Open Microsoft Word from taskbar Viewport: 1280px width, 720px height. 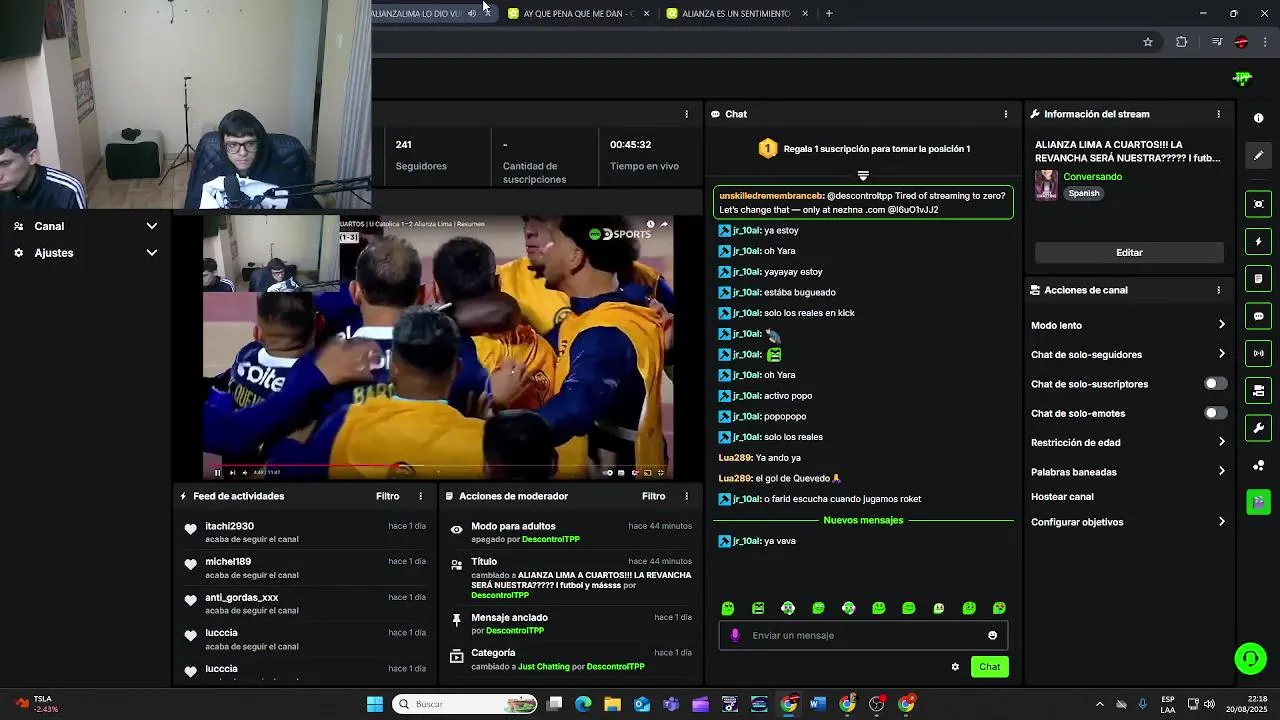coord(817,704)
